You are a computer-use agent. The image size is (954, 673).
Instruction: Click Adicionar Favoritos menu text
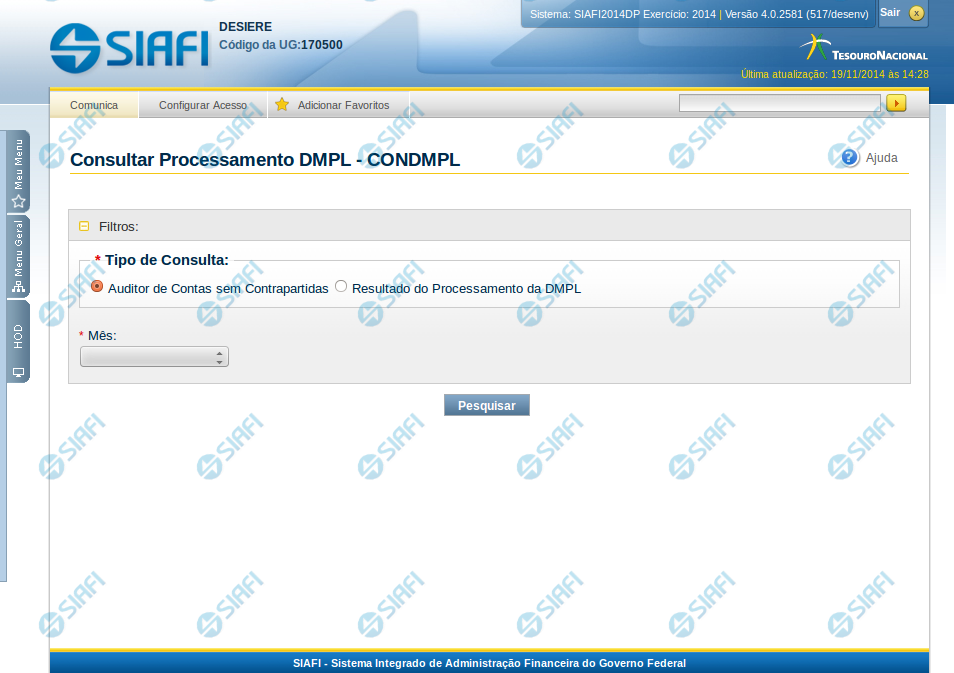(x=343, y=105)
